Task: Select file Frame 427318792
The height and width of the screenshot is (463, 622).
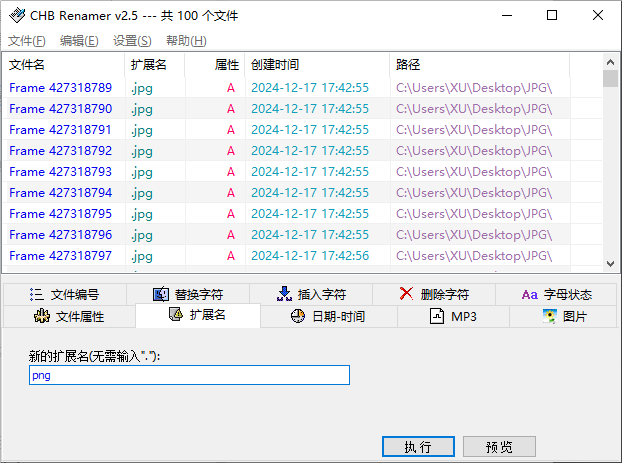Action: point(60,151)
